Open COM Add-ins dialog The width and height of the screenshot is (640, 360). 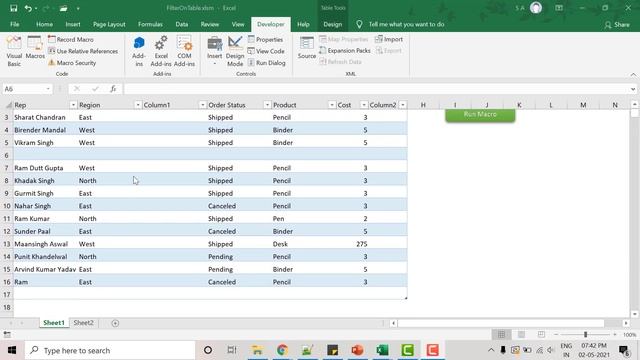tap(184, 51)
